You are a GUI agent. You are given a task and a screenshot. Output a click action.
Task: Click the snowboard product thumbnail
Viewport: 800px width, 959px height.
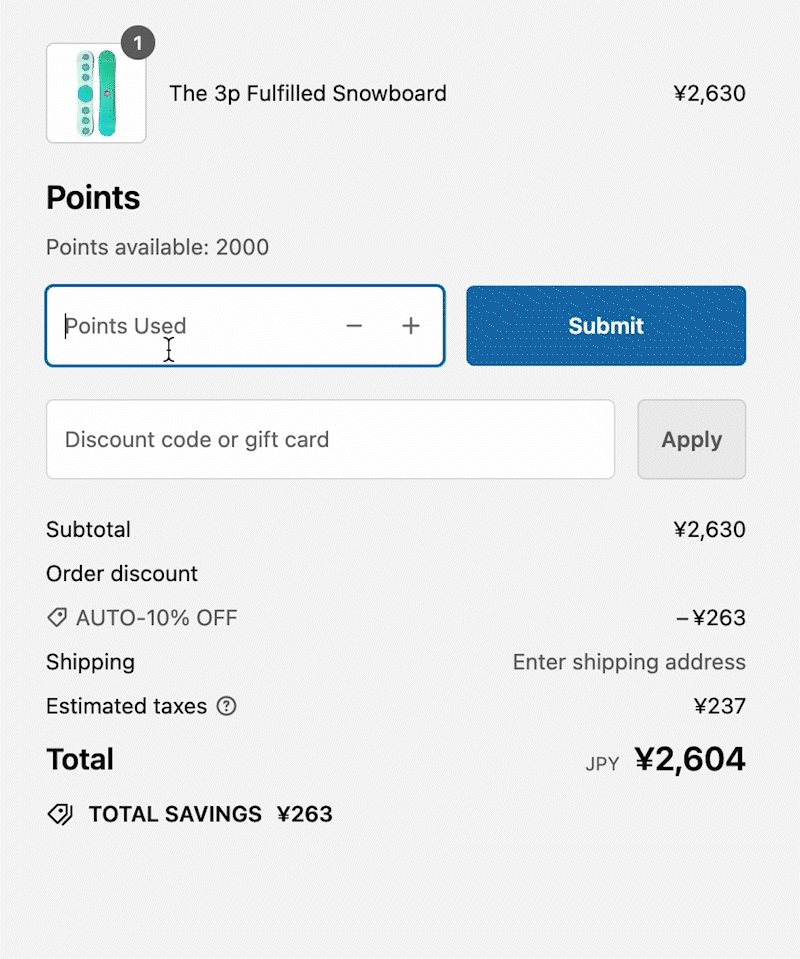(x=96, y=94)
